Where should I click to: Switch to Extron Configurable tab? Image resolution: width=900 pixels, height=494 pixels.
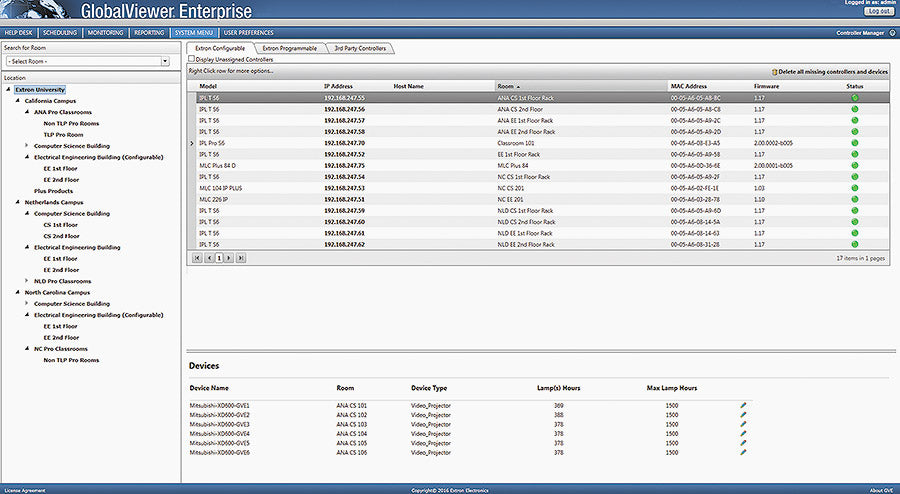[x=220, y=48]
